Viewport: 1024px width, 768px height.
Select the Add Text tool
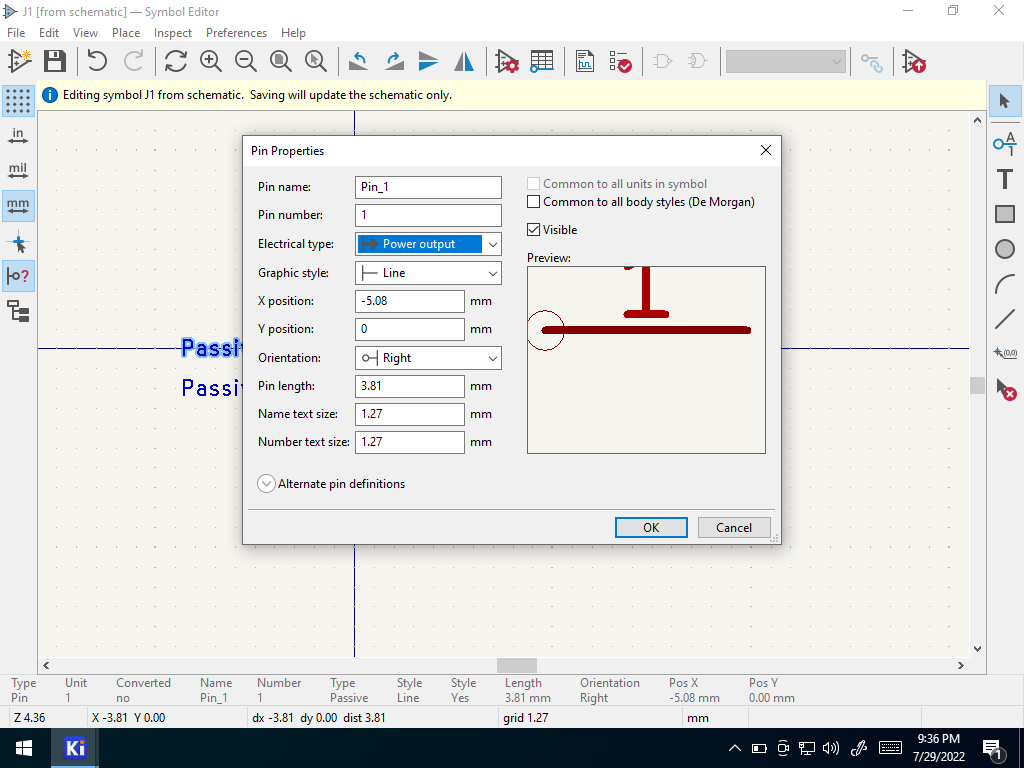(x=1005, y=179)
